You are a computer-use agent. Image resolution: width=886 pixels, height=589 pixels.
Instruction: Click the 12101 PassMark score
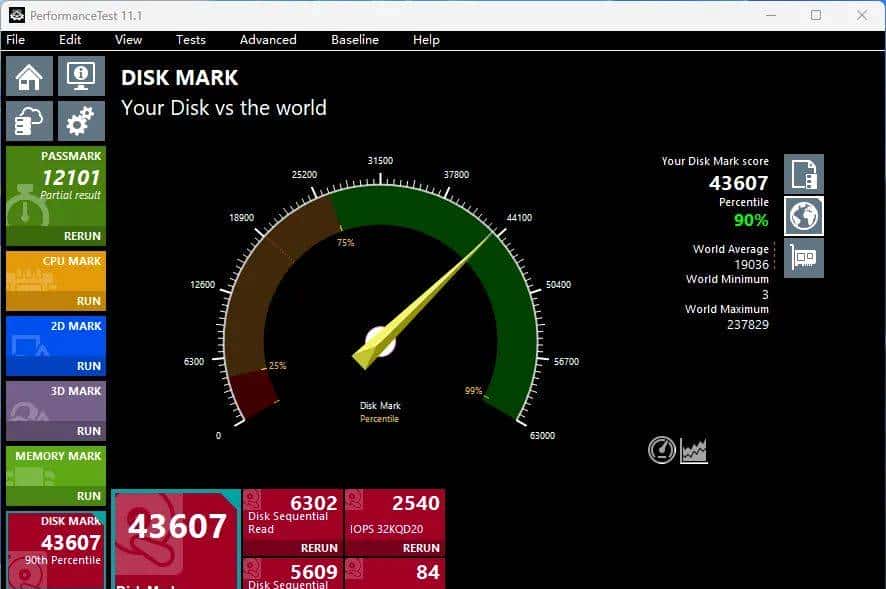click(x=71, y=178)
